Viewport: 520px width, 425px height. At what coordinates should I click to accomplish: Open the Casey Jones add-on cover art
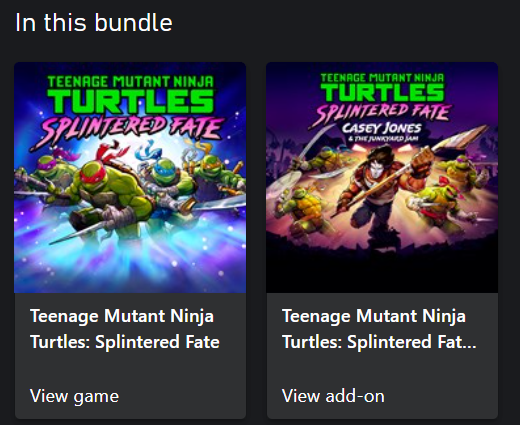coord(382,177)
